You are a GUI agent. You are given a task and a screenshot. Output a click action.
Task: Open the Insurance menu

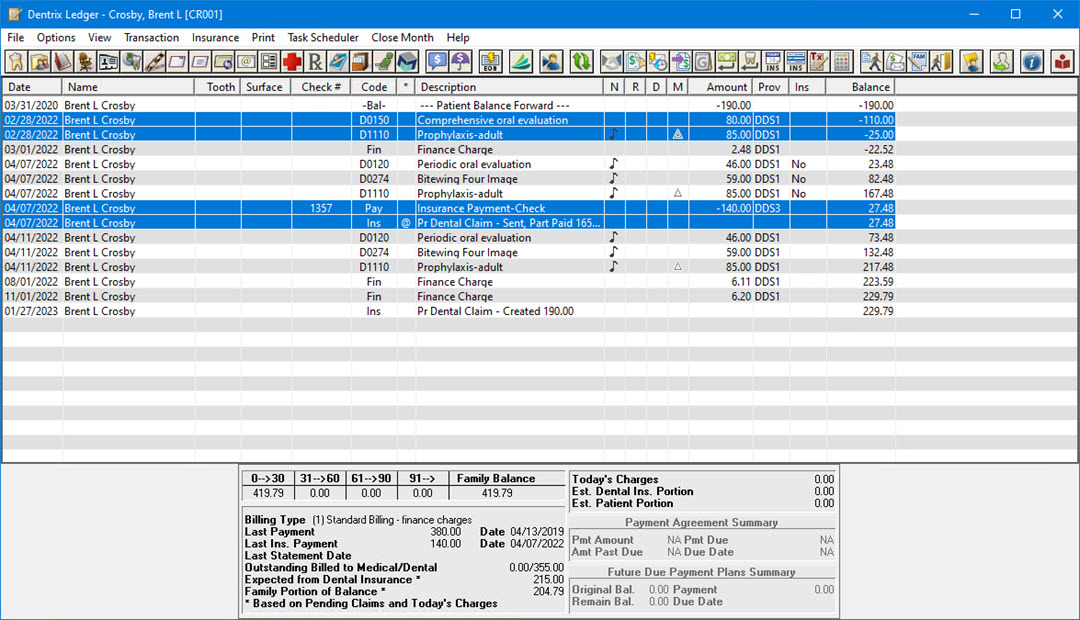coord(215,38)
